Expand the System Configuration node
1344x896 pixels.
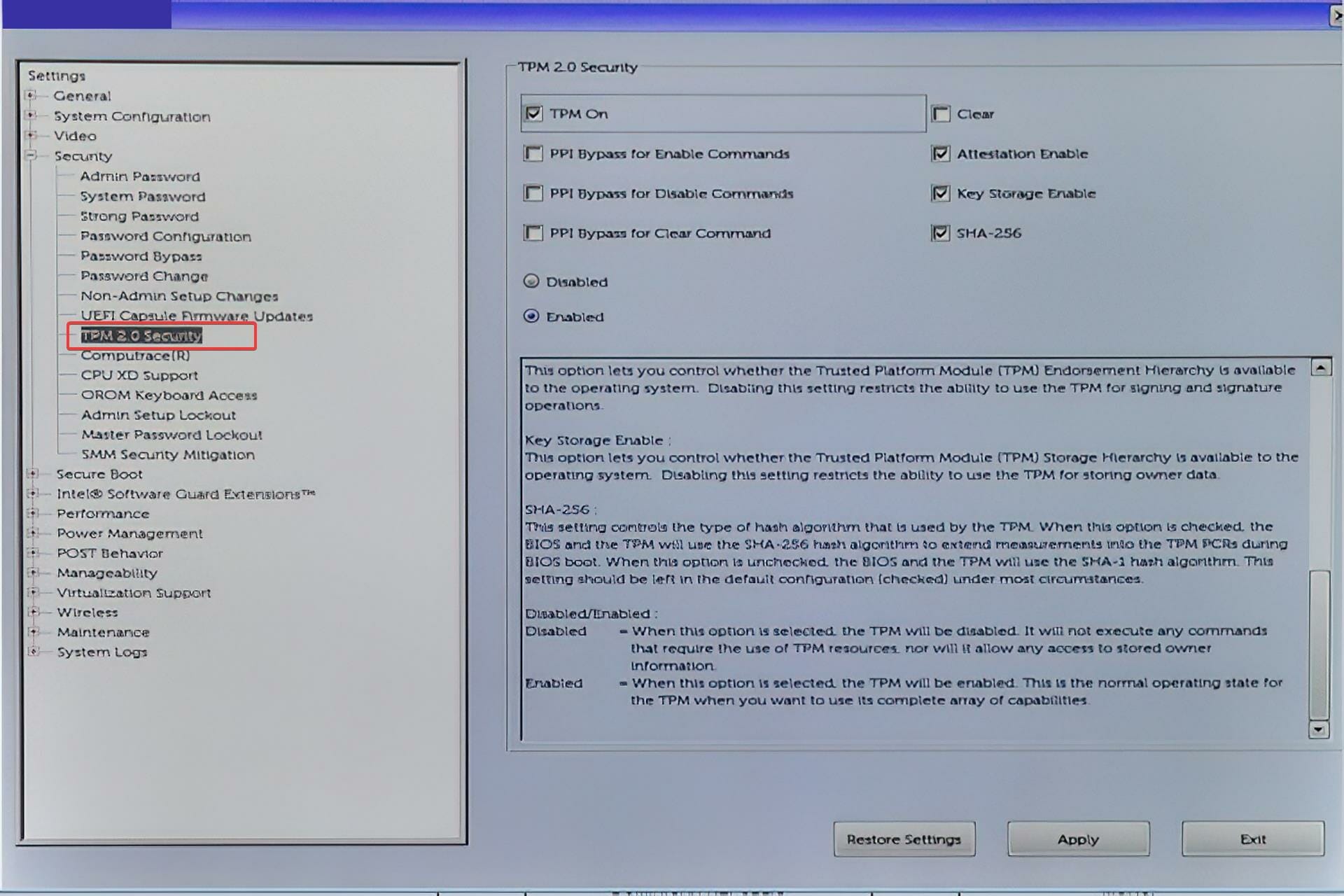click(x=30, y=115)
